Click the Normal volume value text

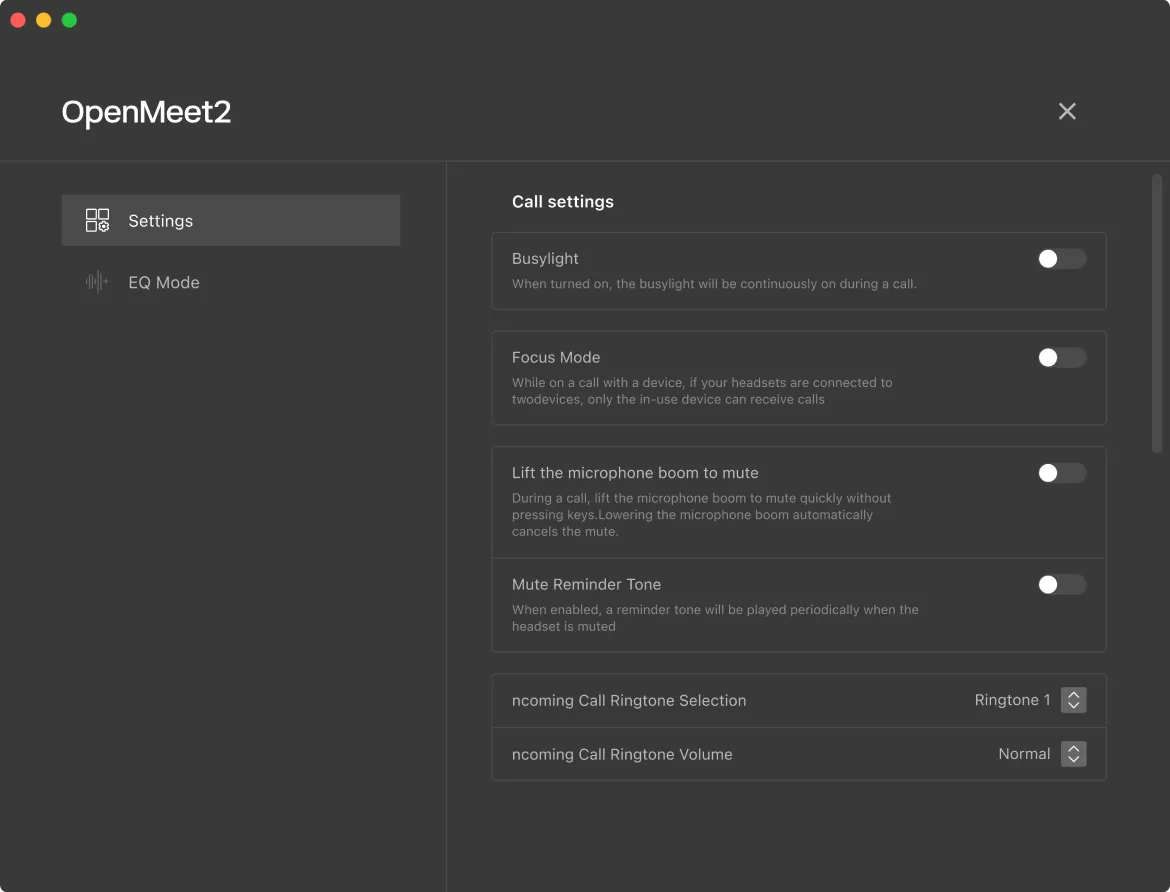click(1024, 754)
